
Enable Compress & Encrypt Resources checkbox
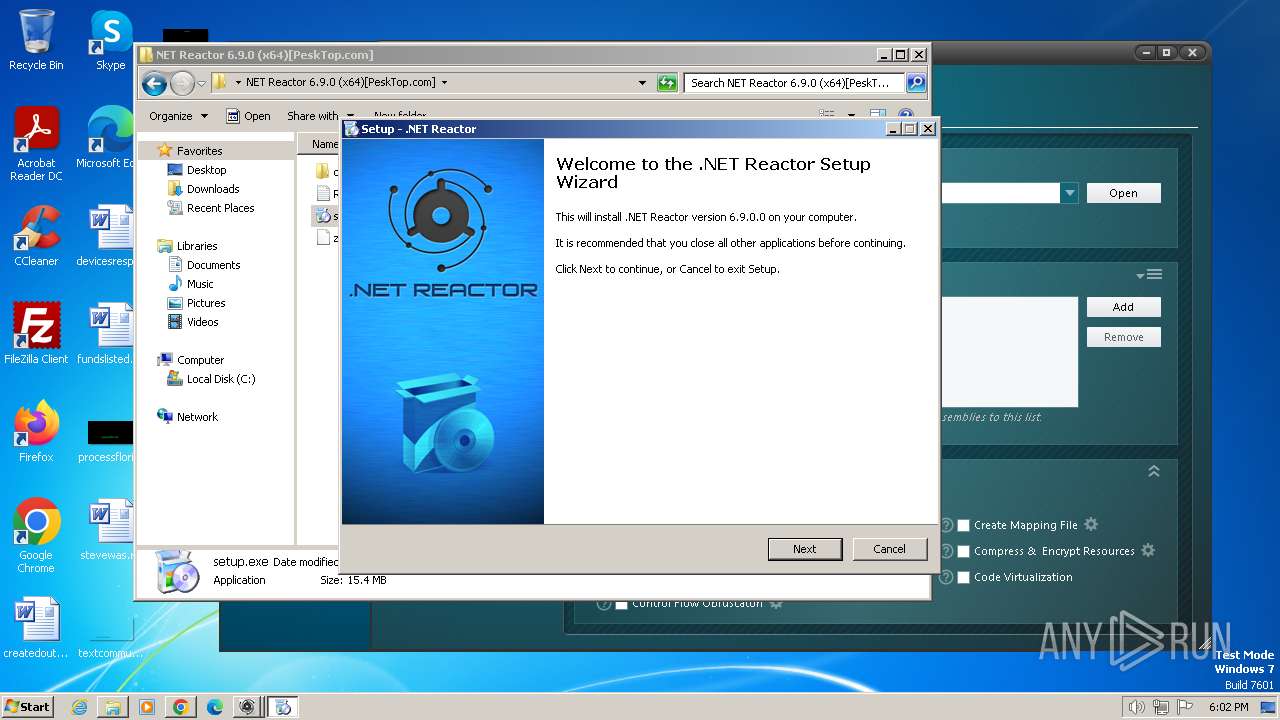964,551
